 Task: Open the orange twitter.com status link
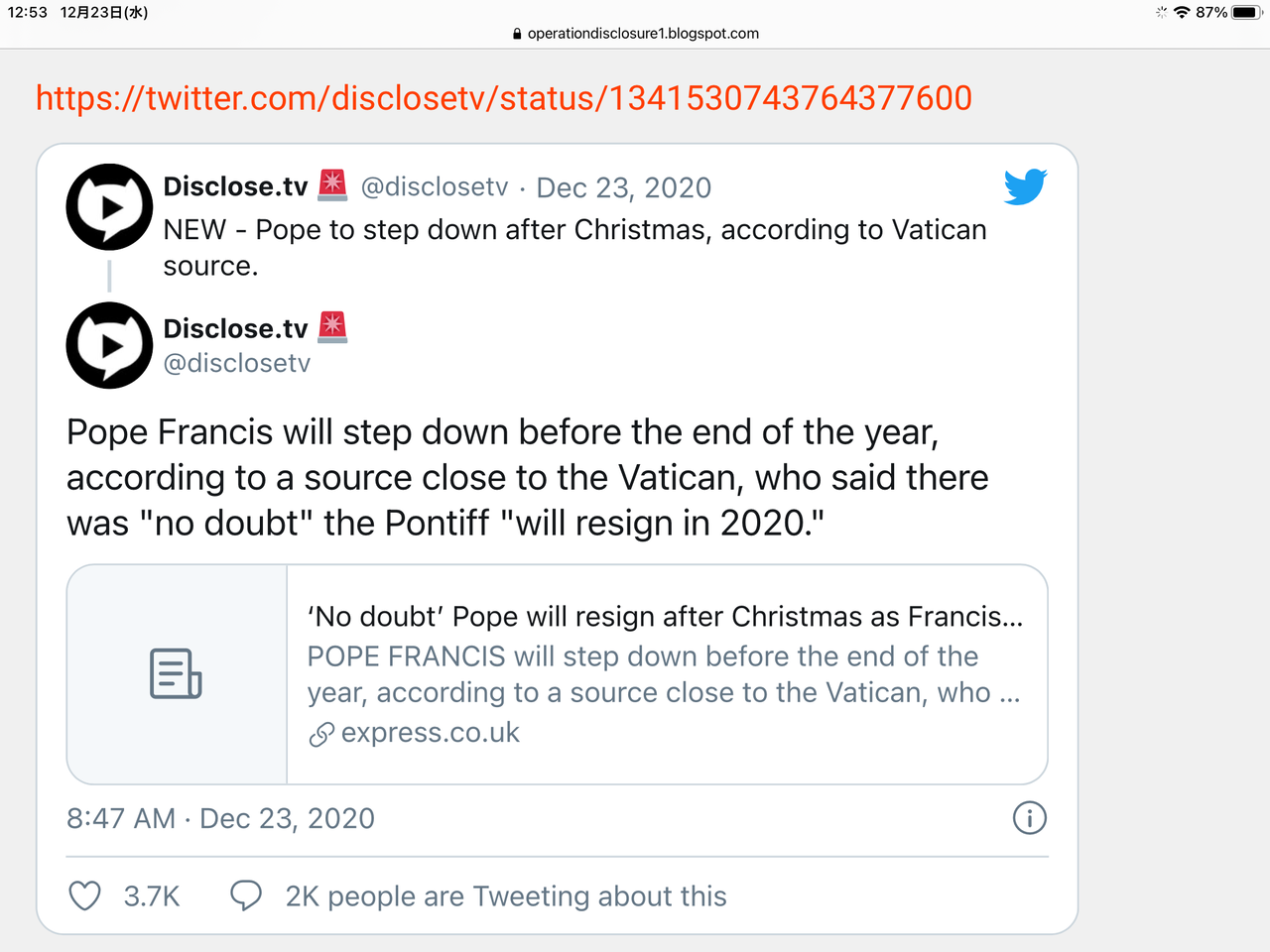point(503,98)
